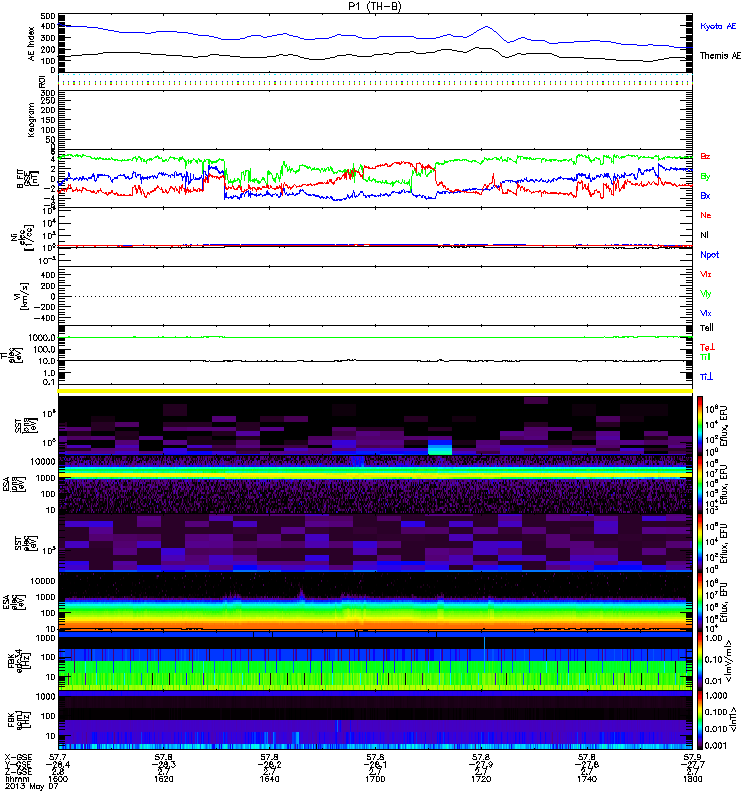Click the 1640 time tick label
750x800 pixels.
click(269, 779)
